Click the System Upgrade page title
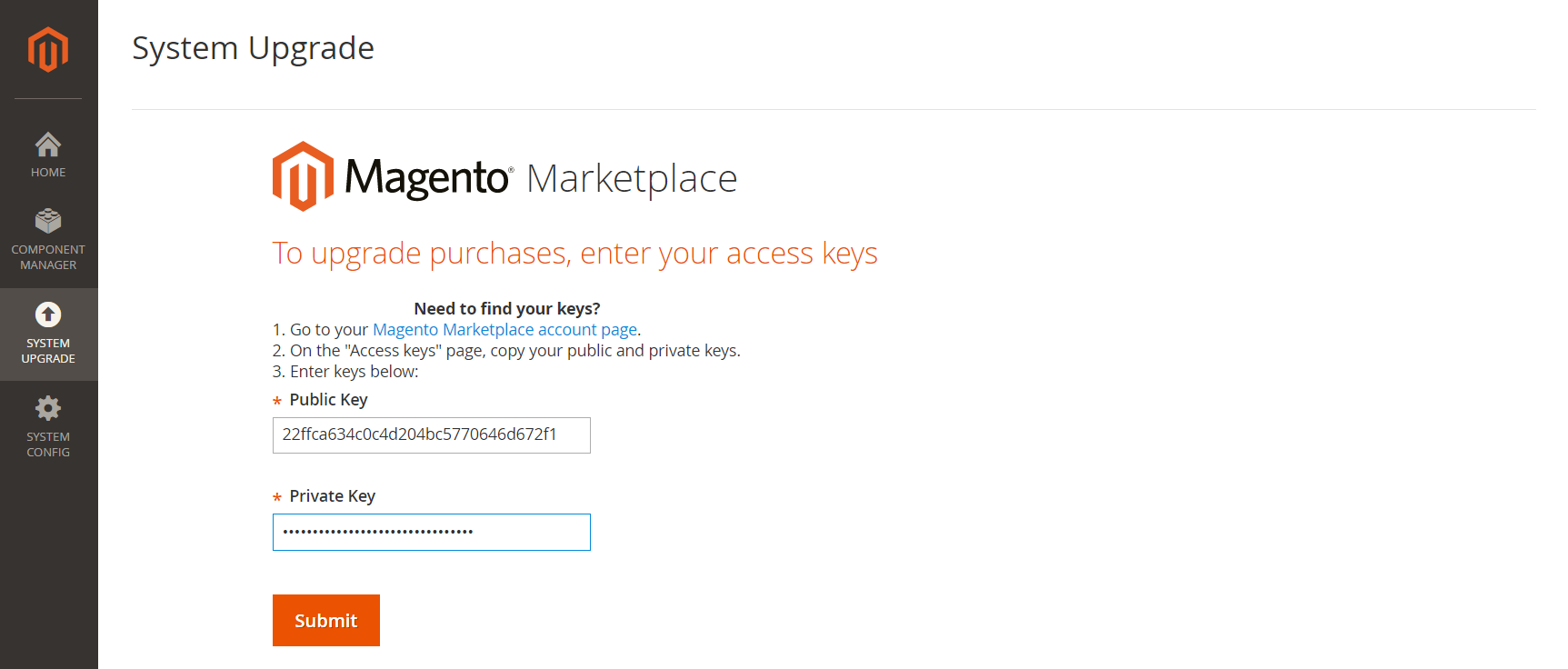This screenshot has height=669, width=1568. [253, 48]
